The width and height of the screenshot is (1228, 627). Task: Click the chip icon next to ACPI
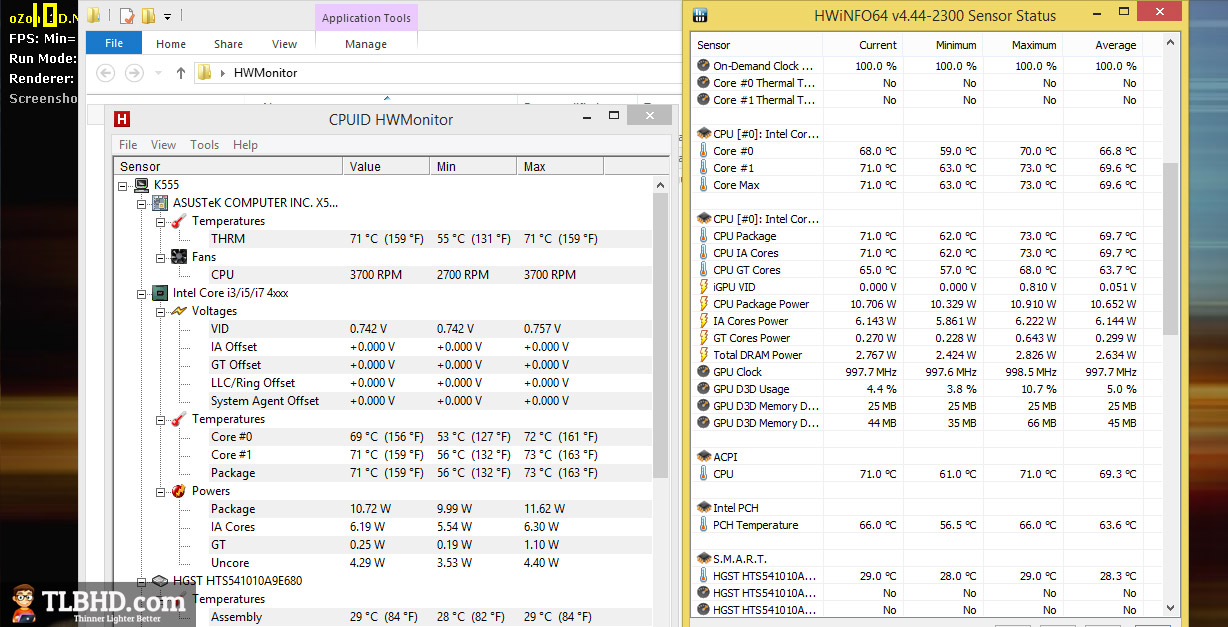(x=703, y=457)
